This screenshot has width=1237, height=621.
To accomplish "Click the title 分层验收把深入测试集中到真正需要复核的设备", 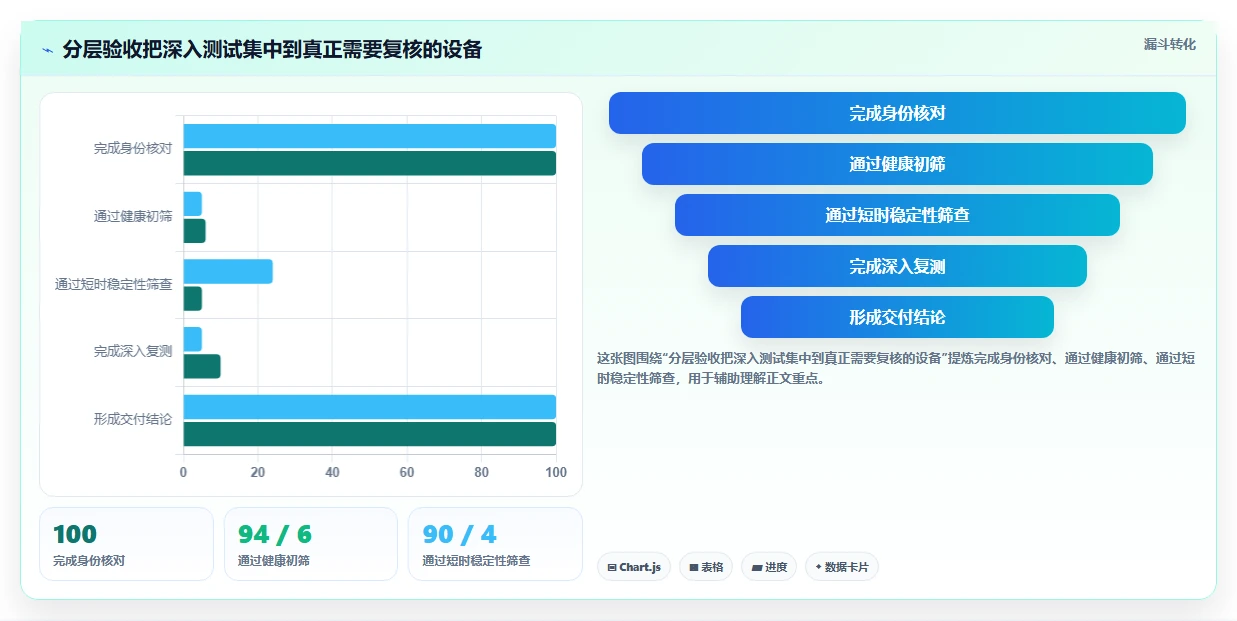I will (272, 49).
